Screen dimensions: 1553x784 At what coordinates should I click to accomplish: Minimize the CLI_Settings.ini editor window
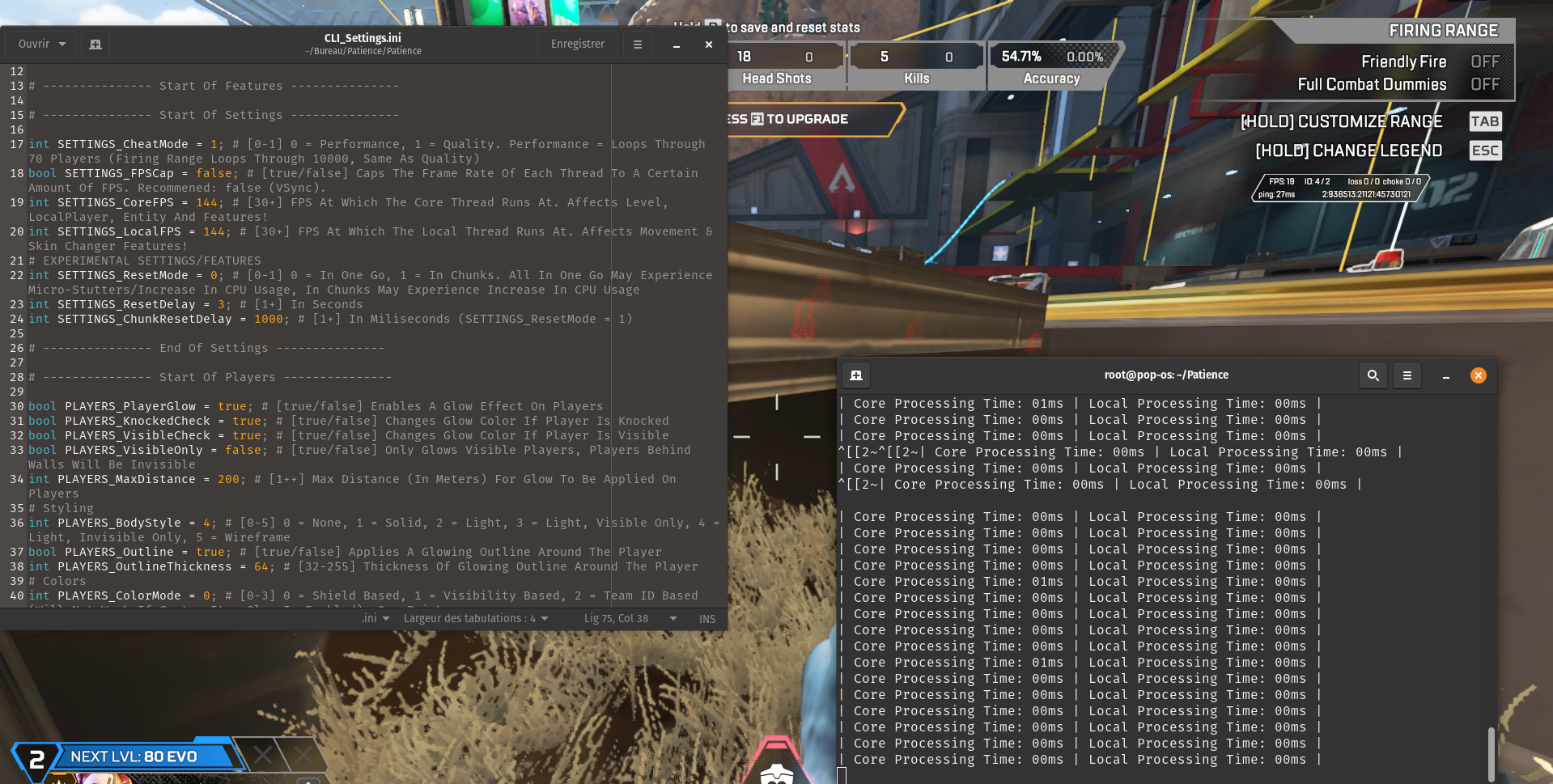tap(677, 45)
